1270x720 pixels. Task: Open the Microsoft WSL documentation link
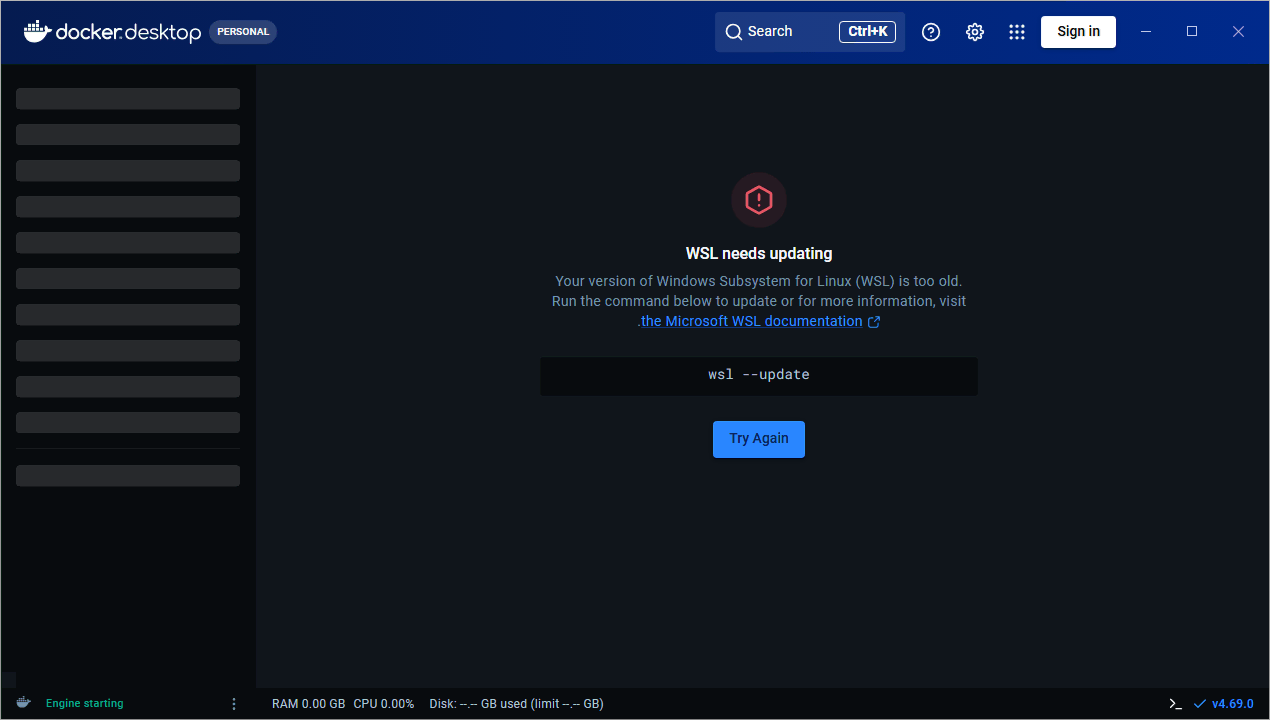click(x=750, y=322)
